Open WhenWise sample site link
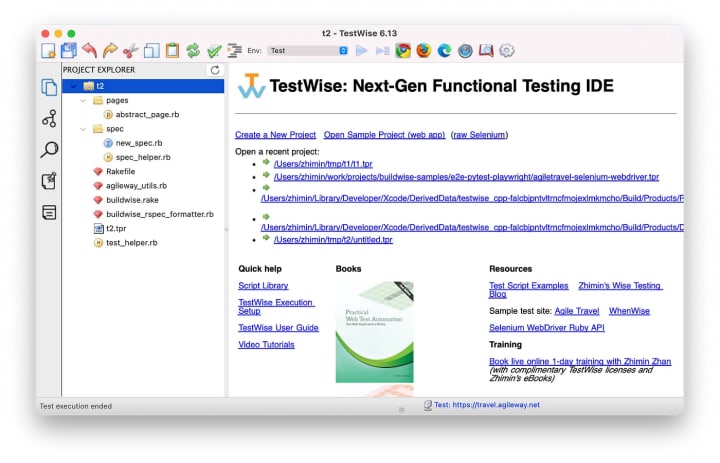 click(x=629, y=311)
